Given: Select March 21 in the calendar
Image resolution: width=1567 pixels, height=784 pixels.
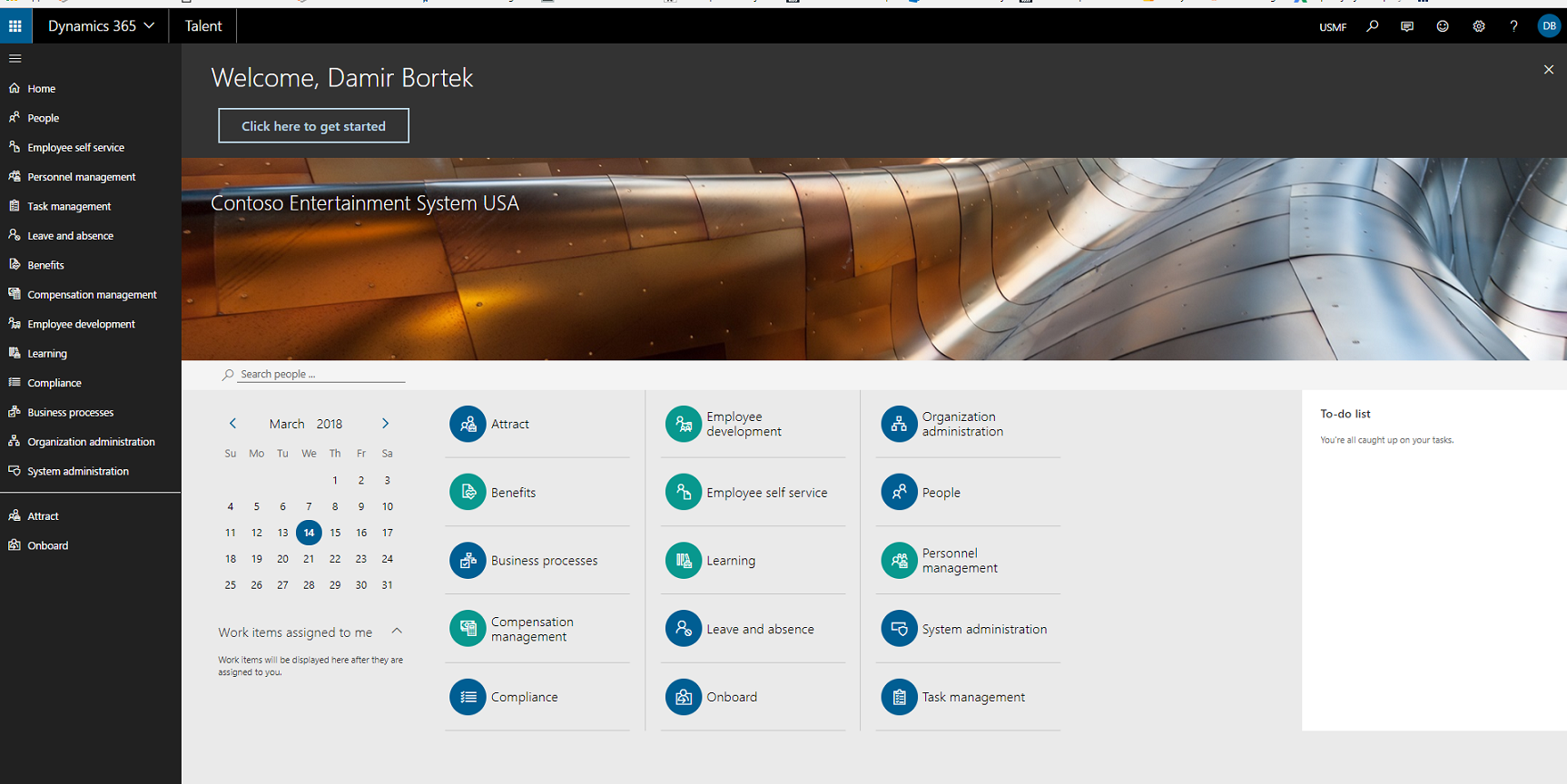Looking at the screenshot, I should pyautogui.click(x=309, y=559).
